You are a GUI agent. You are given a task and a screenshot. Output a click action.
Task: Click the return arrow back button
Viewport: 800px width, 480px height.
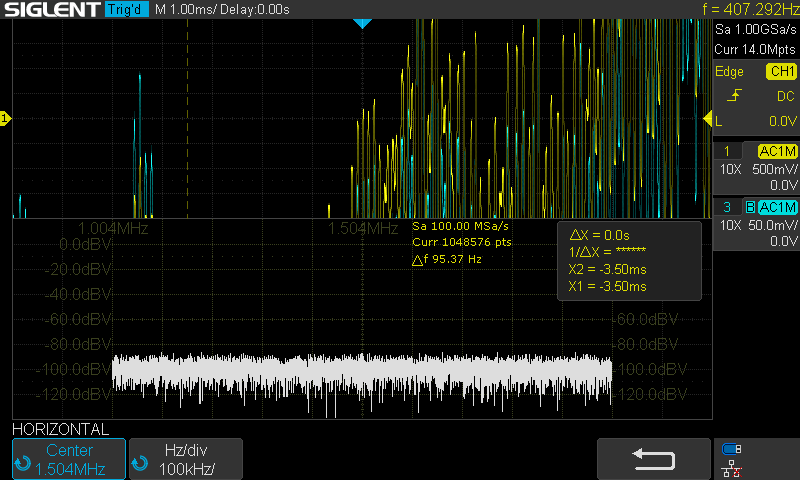click(x=654, y=459)
